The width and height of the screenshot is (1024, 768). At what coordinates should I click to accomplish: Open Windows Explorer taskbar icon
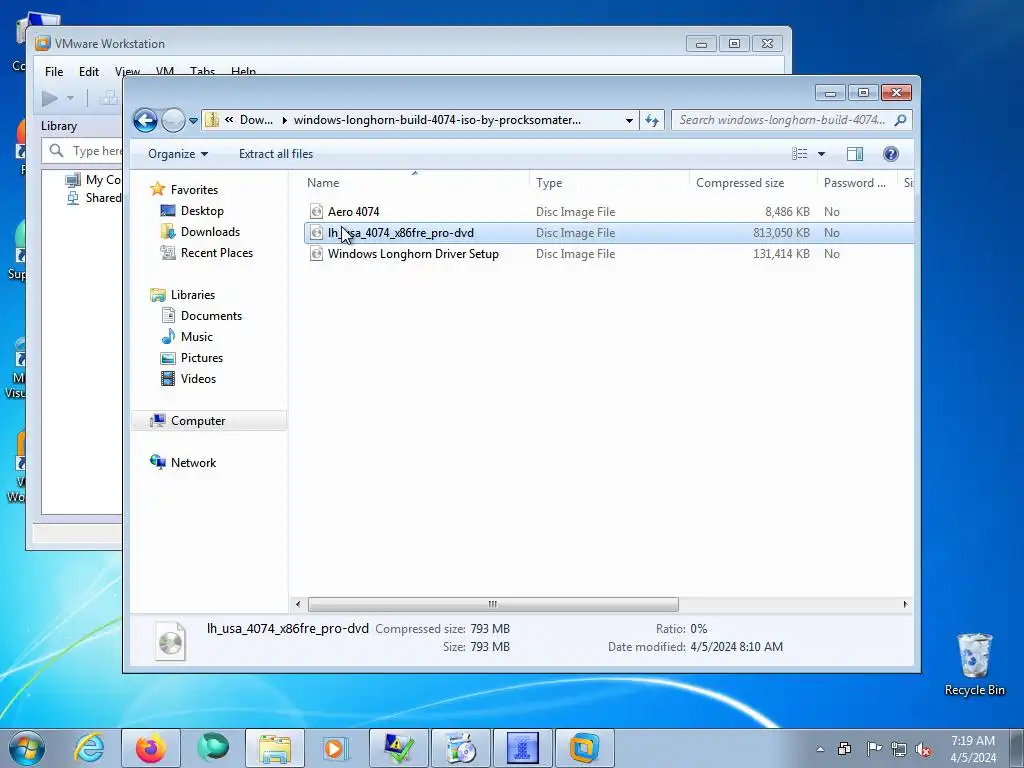274,748
